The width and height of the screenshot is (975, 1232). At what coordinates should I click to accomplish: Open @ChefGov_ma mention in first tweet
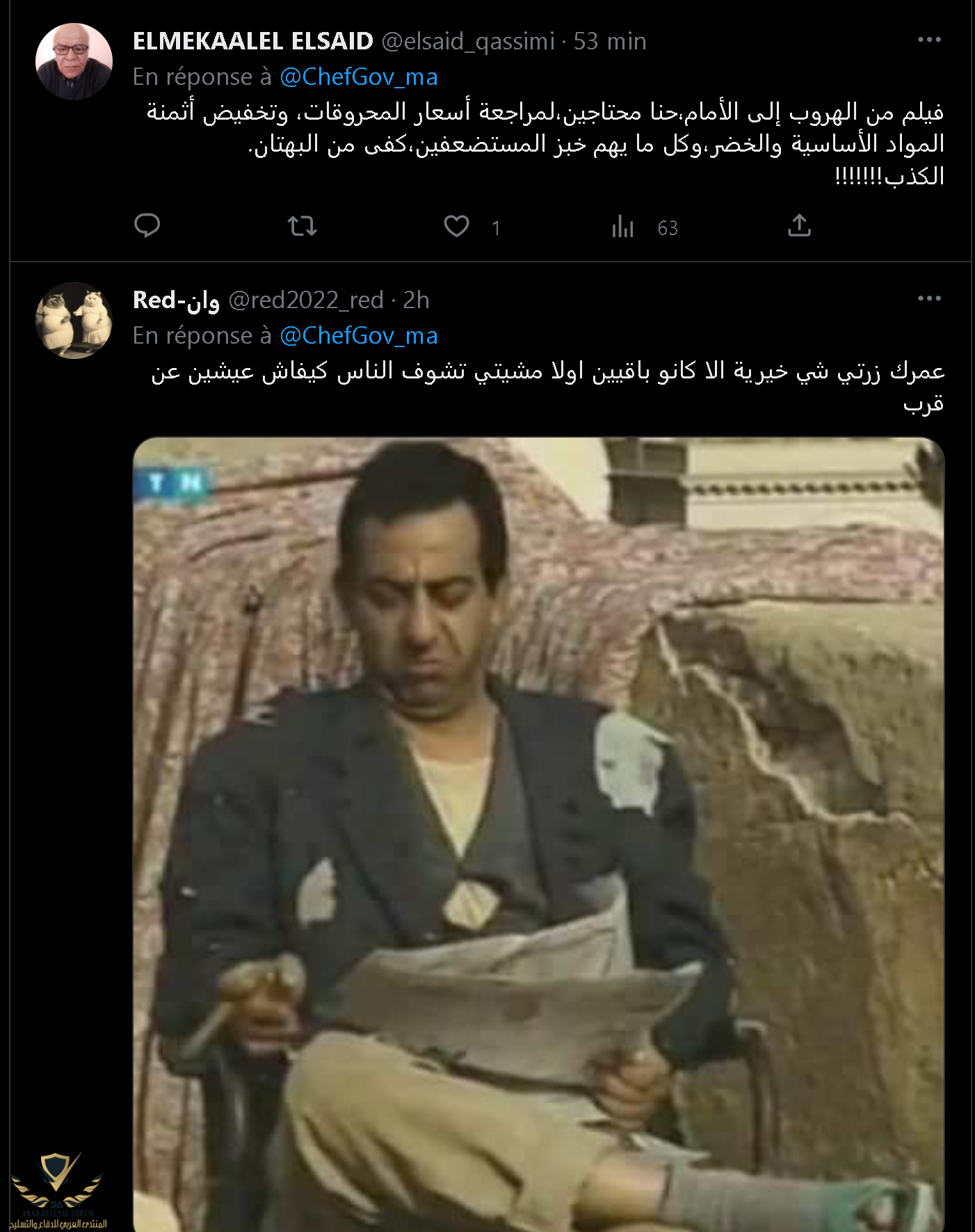coord(359,77)
